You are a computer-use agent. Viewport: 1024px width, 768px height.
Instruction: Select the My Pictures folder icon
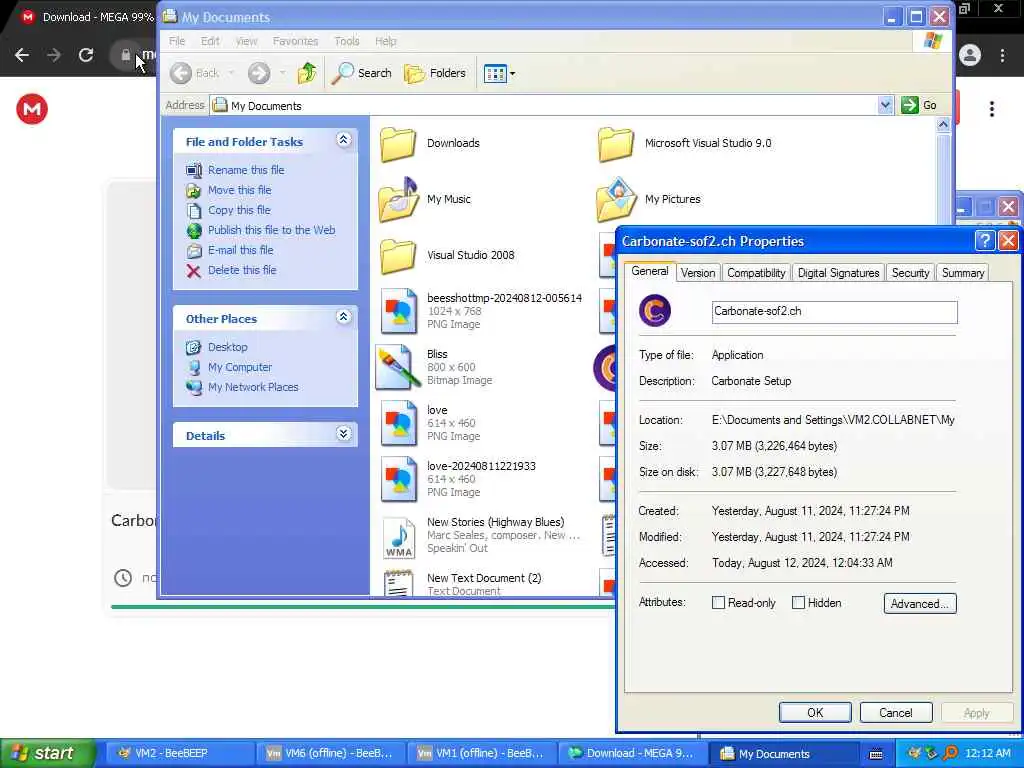click(x=616, y=200)
